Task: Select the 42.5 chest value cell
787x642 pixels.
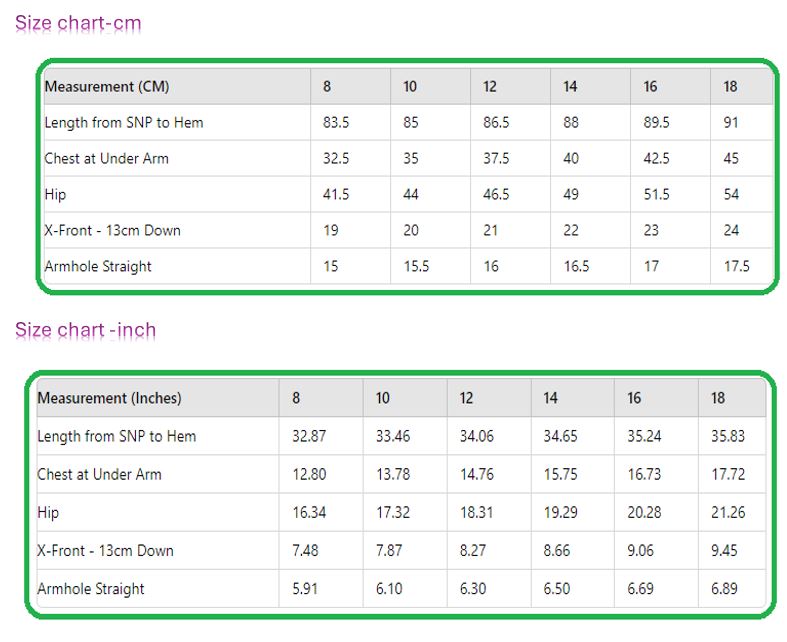Action: tap(656, 159)
